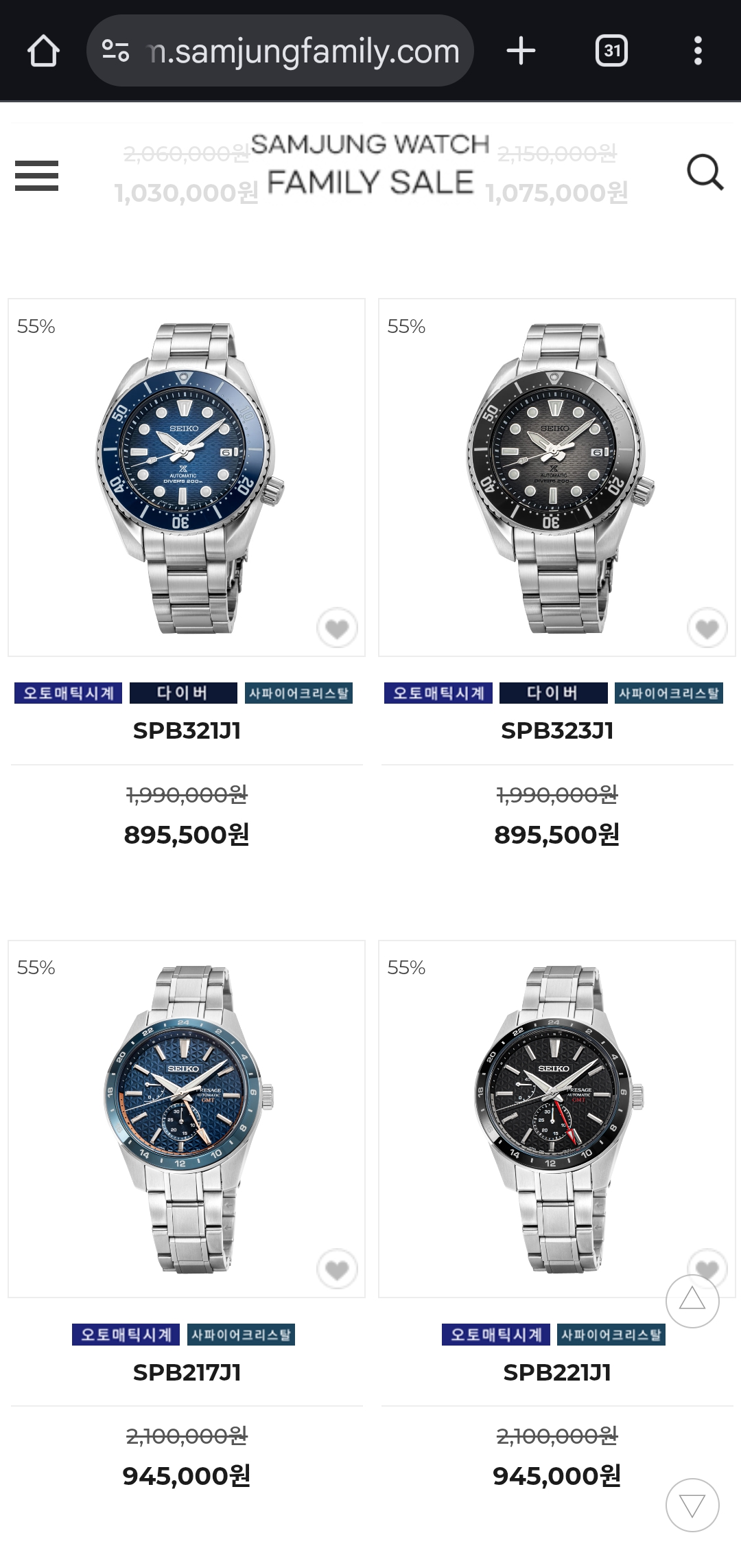View black Presage GMT watch image
The image size is (741, 1568).
click(557, 1119)
